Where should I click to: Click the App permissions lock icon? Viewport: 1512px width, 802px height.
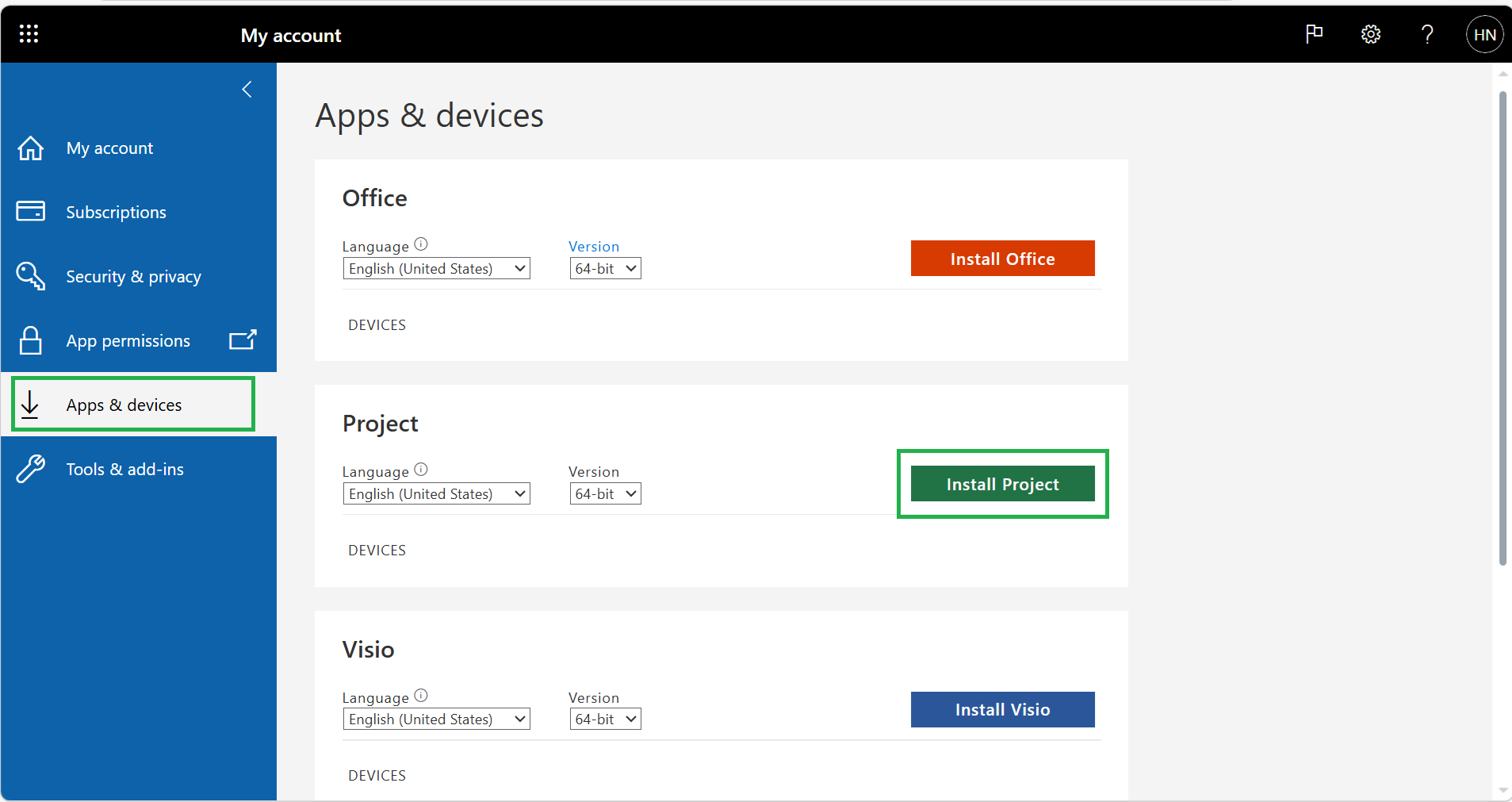point(31,340)
